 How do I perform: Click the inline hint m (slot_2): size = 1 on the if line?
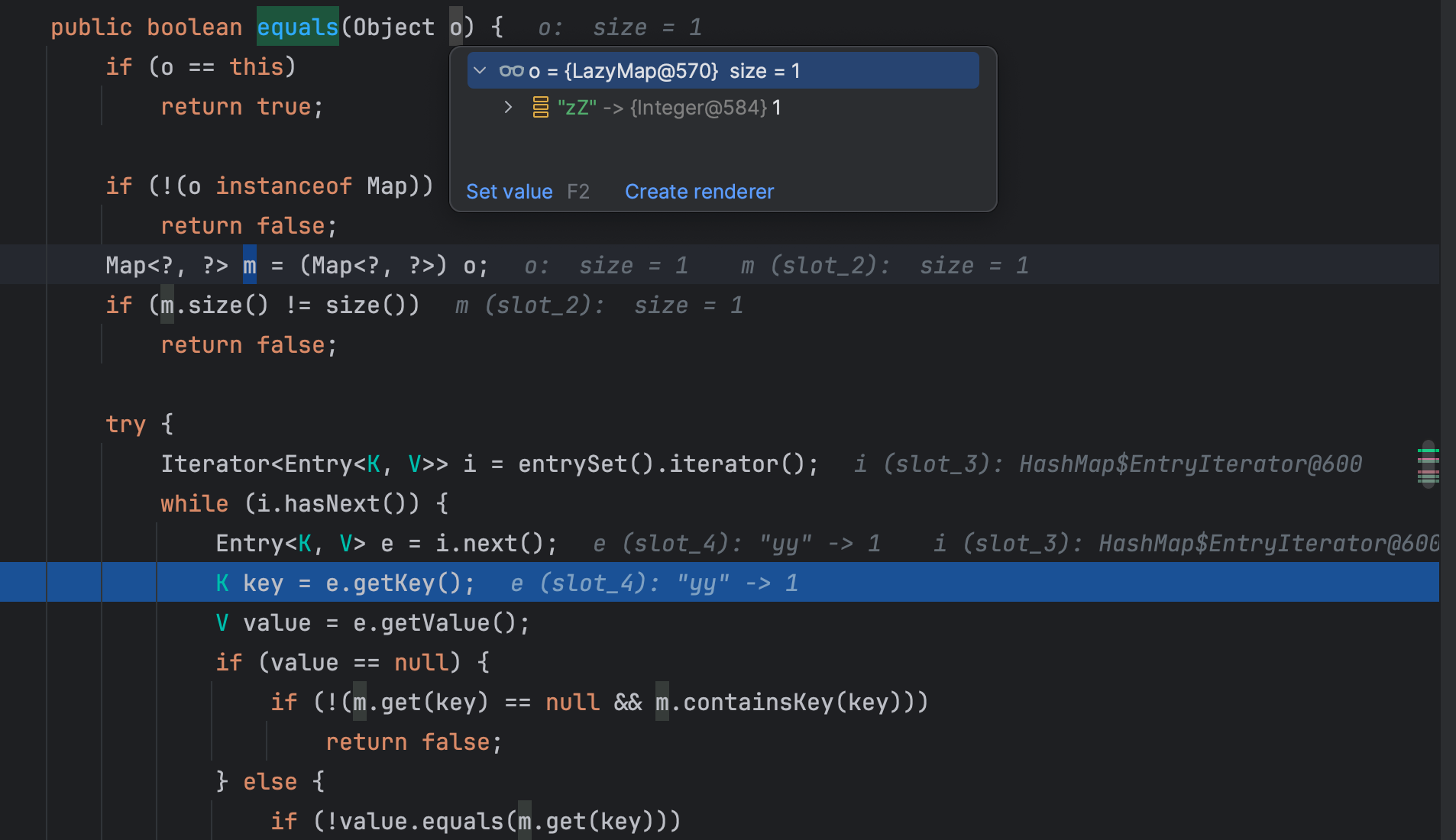(599, 305)
